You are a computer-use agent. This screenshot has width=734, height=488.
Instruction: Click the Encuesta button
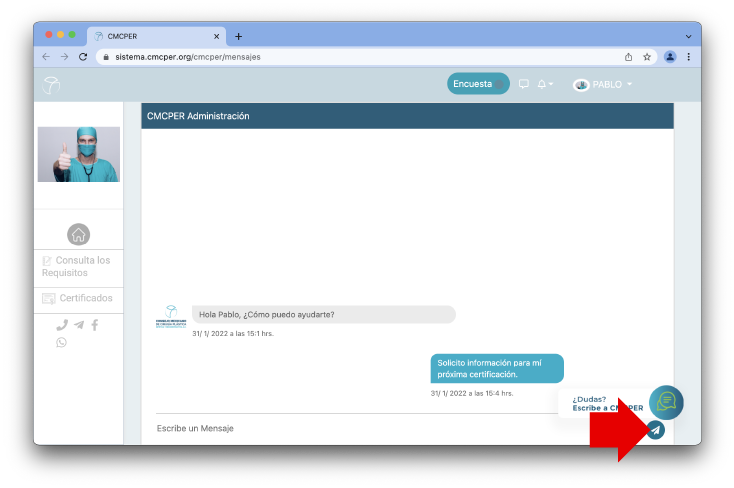point(477,84)
